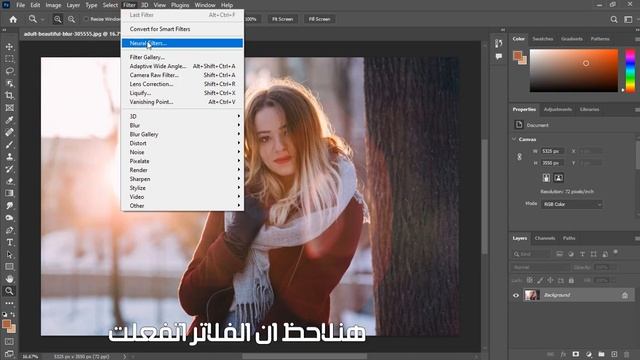Choose Camera Raw Filter menu entry
The width and height of the screenshot is (640, 360).
point(182,75)
